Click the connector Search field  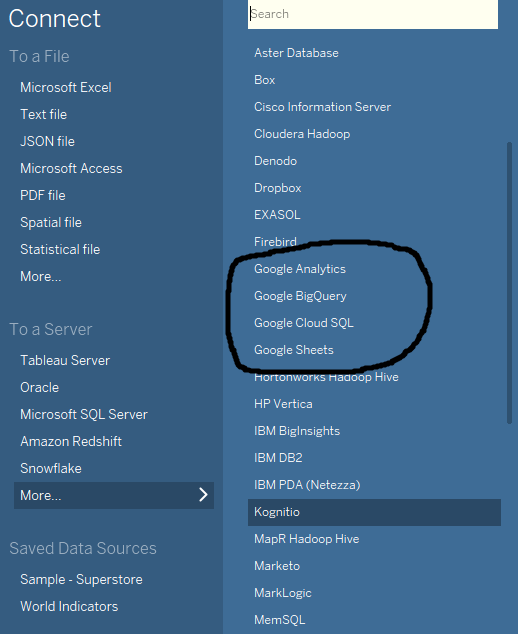[x=373, y=14]
